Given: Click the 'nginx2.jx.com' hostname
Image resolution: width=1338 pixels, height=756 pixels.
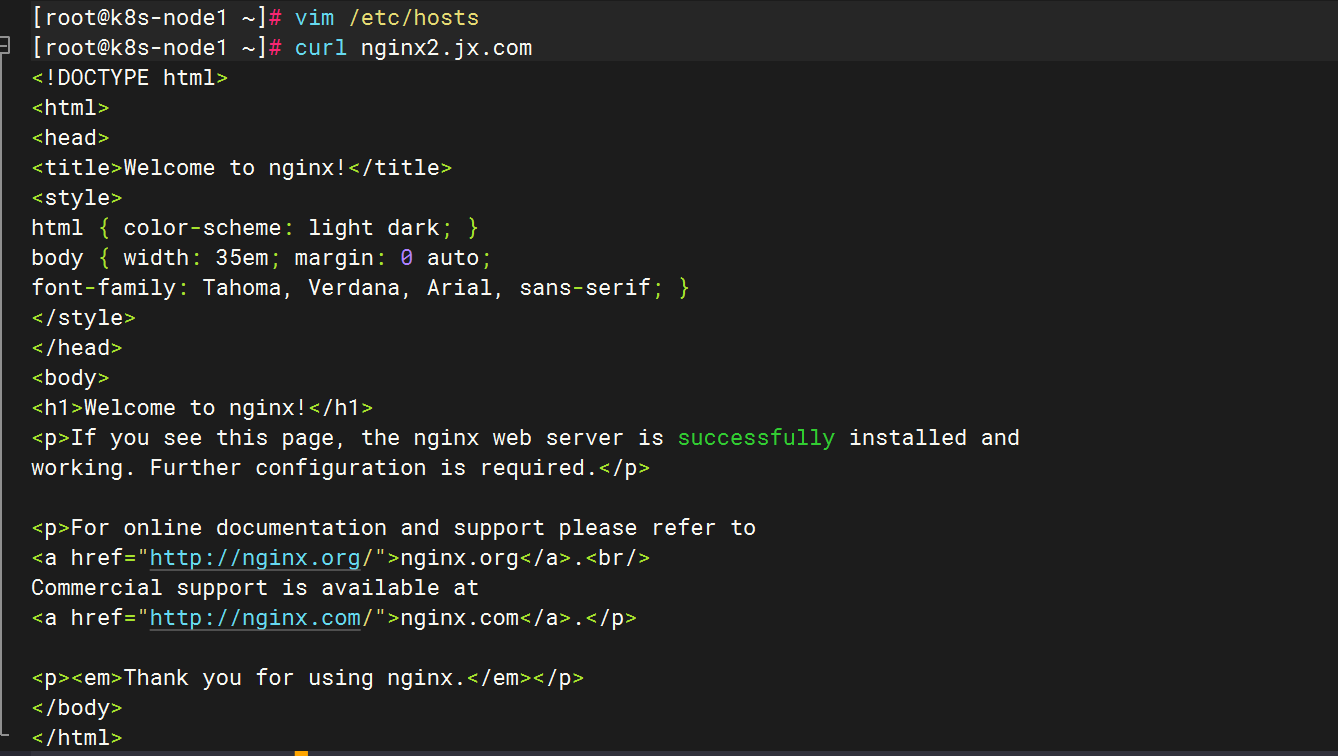Looking at the screenshot, I should click(x=446, y=48).
